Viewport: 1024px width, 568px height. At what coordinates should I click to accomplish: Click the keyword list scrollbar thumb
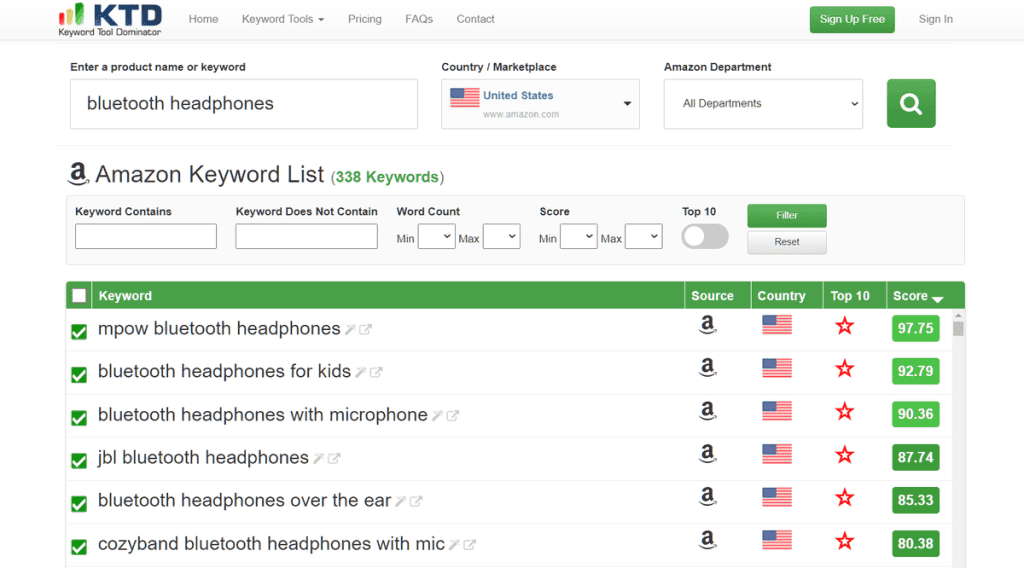(958, 328)
